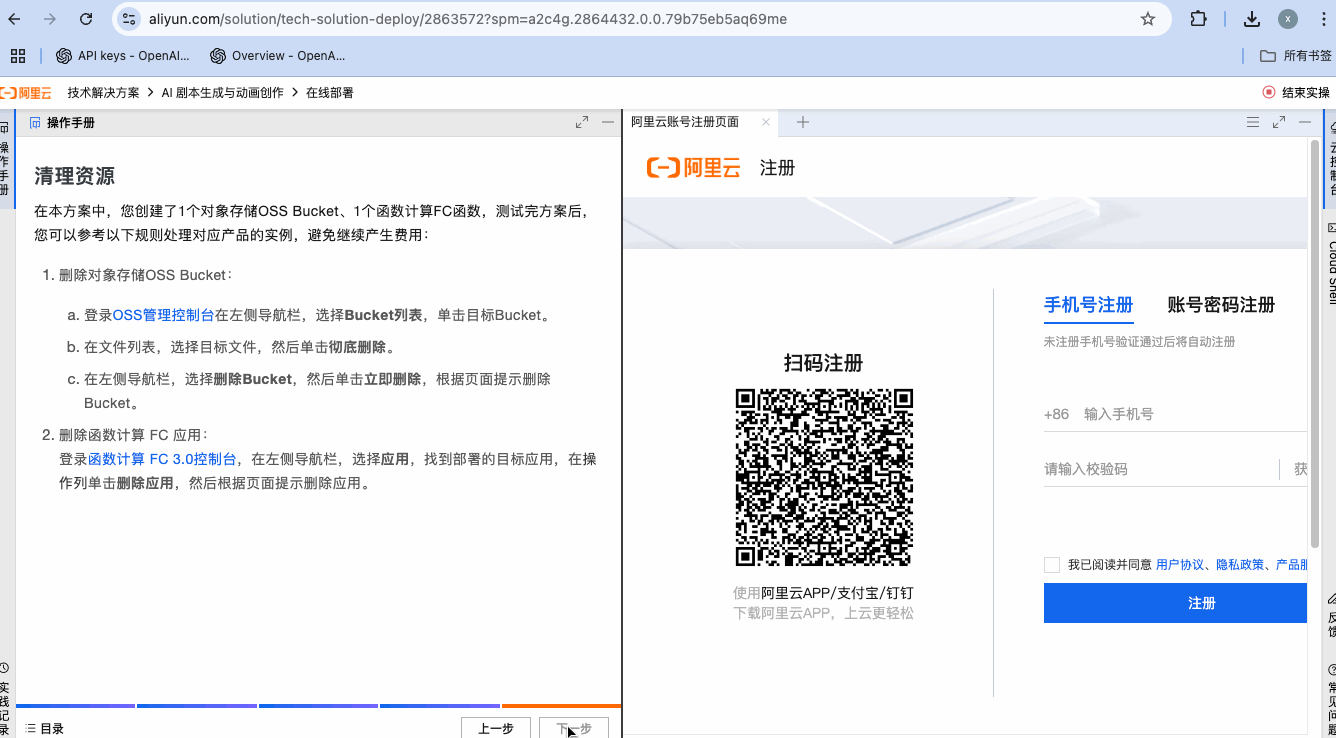Click the orange final-step progress segment
1336x738 pixels.
[561, 706]
